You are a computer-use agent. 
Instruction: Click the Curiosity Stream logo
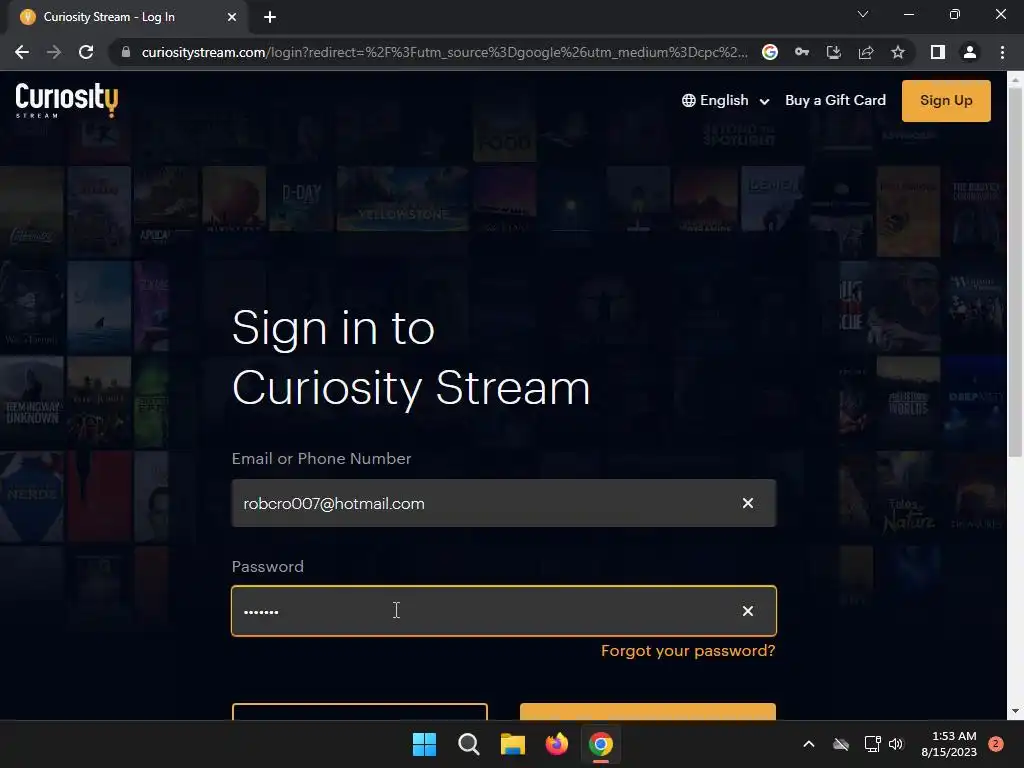67,100
